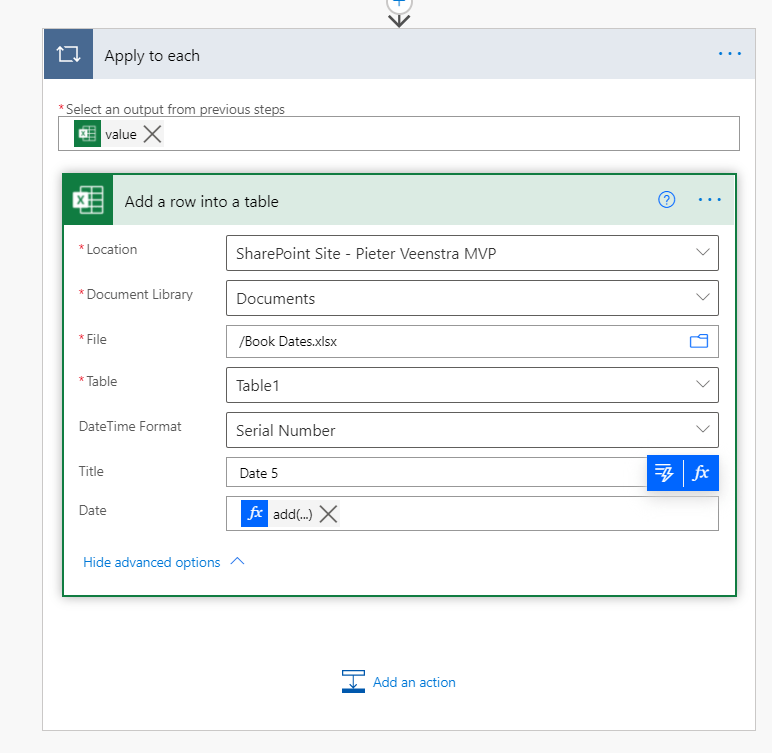Remove the add(...) expression token
Screen dimensions: 772x753
point(328,514)
